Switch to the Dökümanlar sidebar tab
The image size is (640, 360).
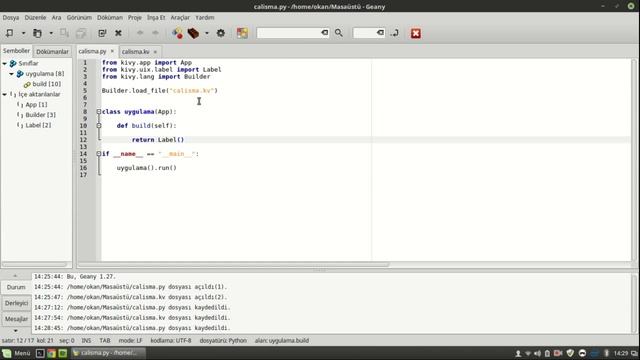tap(52, 51)
